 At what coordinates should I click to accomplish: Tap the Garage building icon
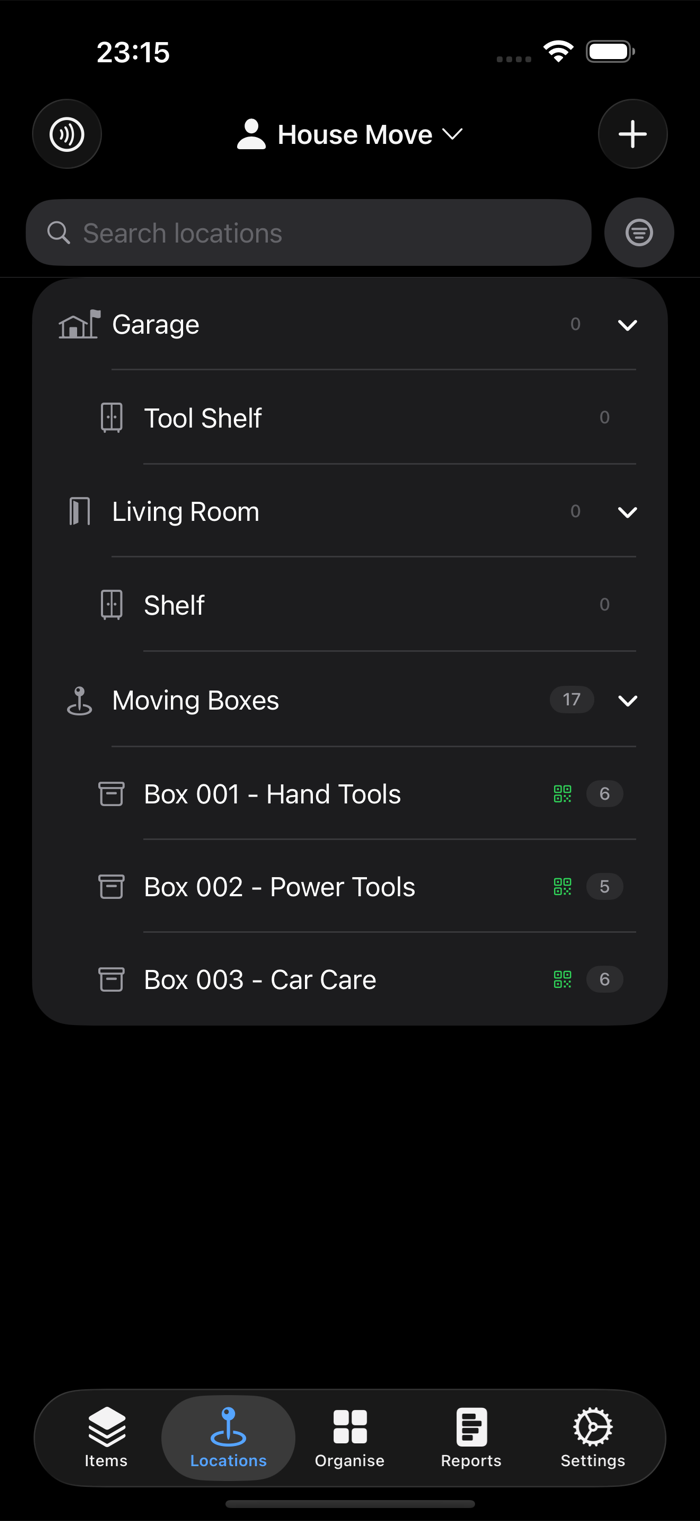pyautogui.click(x=79, y=325)
